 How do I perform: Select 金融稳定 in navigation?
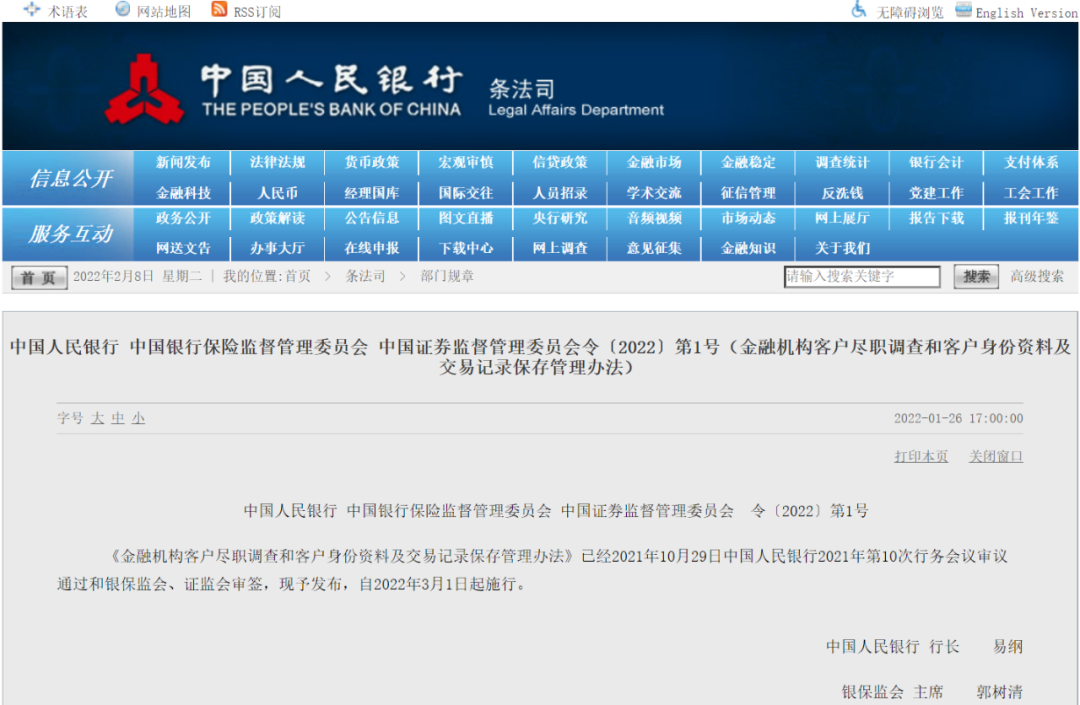coord(748,162)
